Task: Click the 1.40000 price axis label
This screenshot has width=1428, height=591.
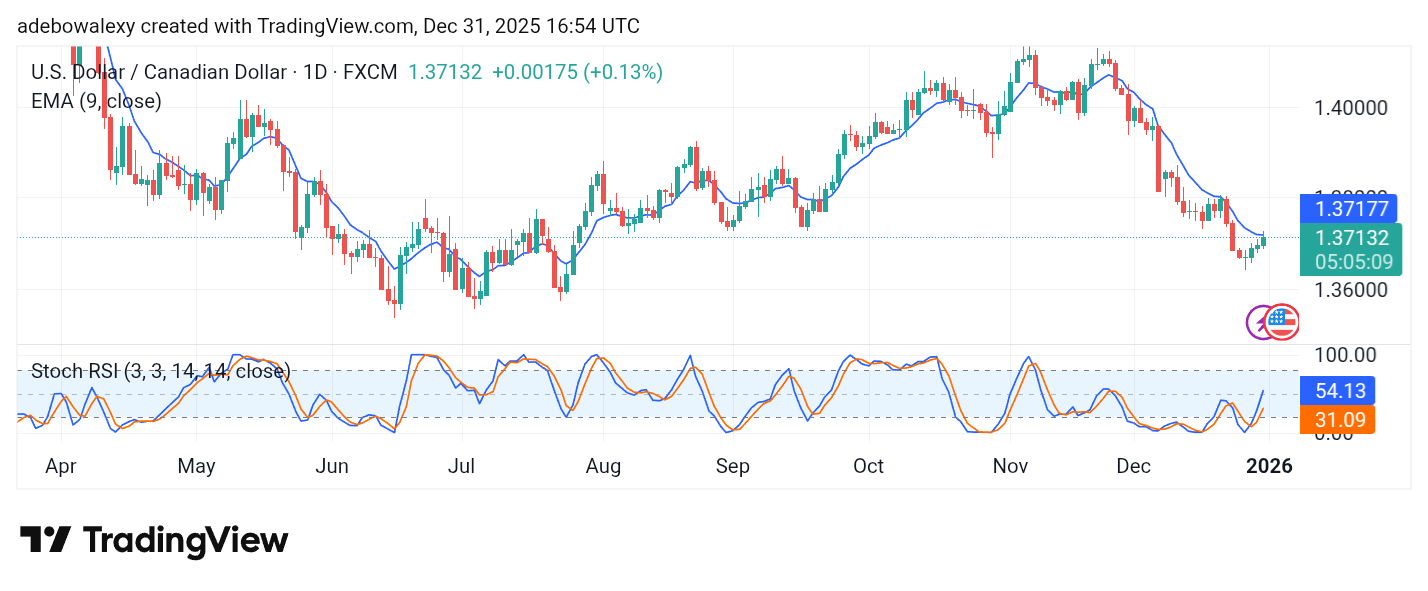Action: tap(1352, 107)
